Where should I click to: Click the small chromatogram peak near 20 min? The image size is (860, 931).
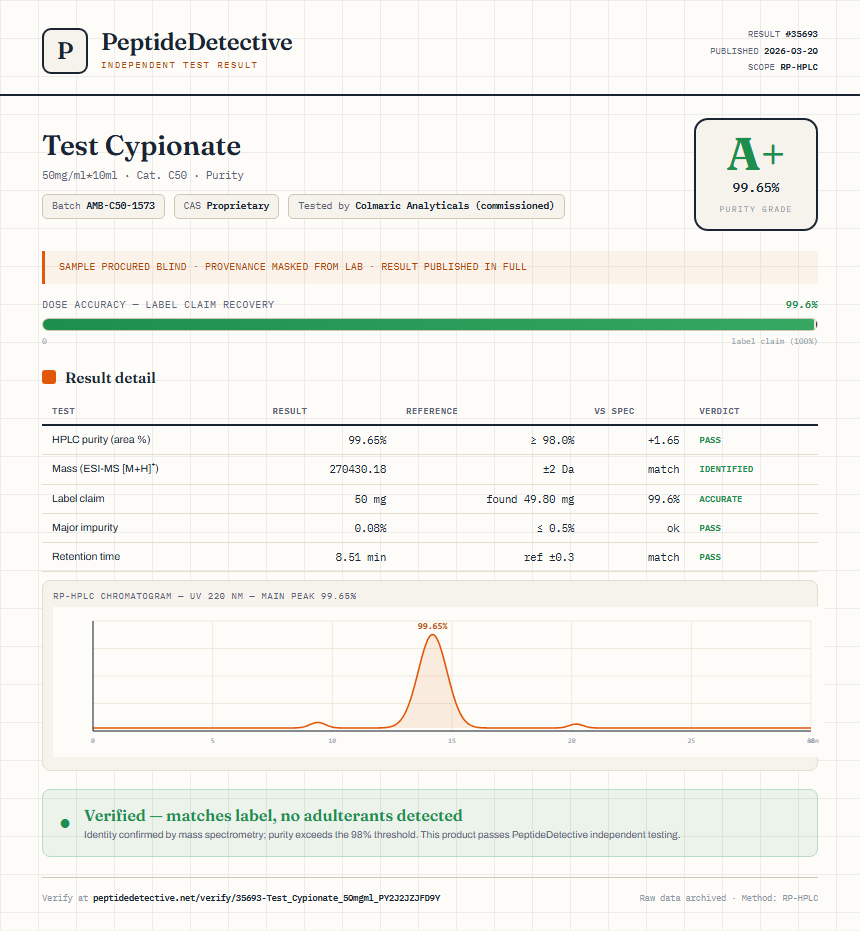[575, 725]
